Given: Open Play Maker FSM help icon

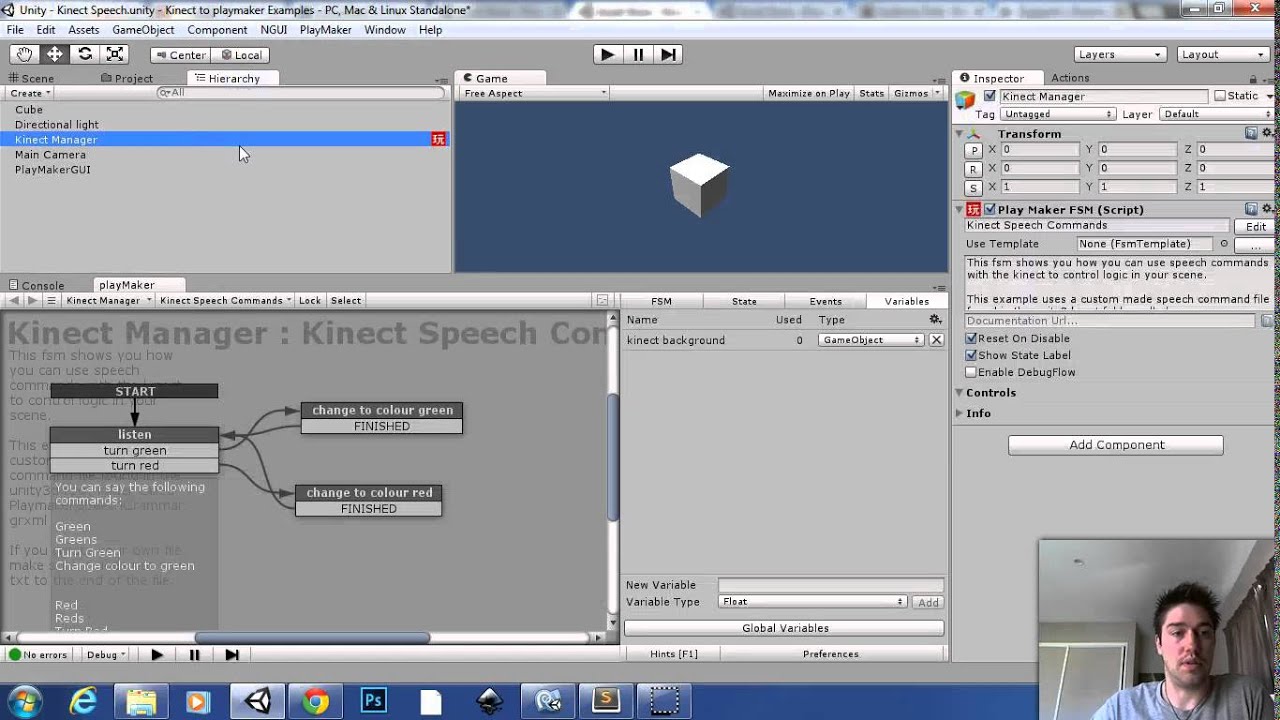Looking at the screenshot, I should tap(1251, 209).
